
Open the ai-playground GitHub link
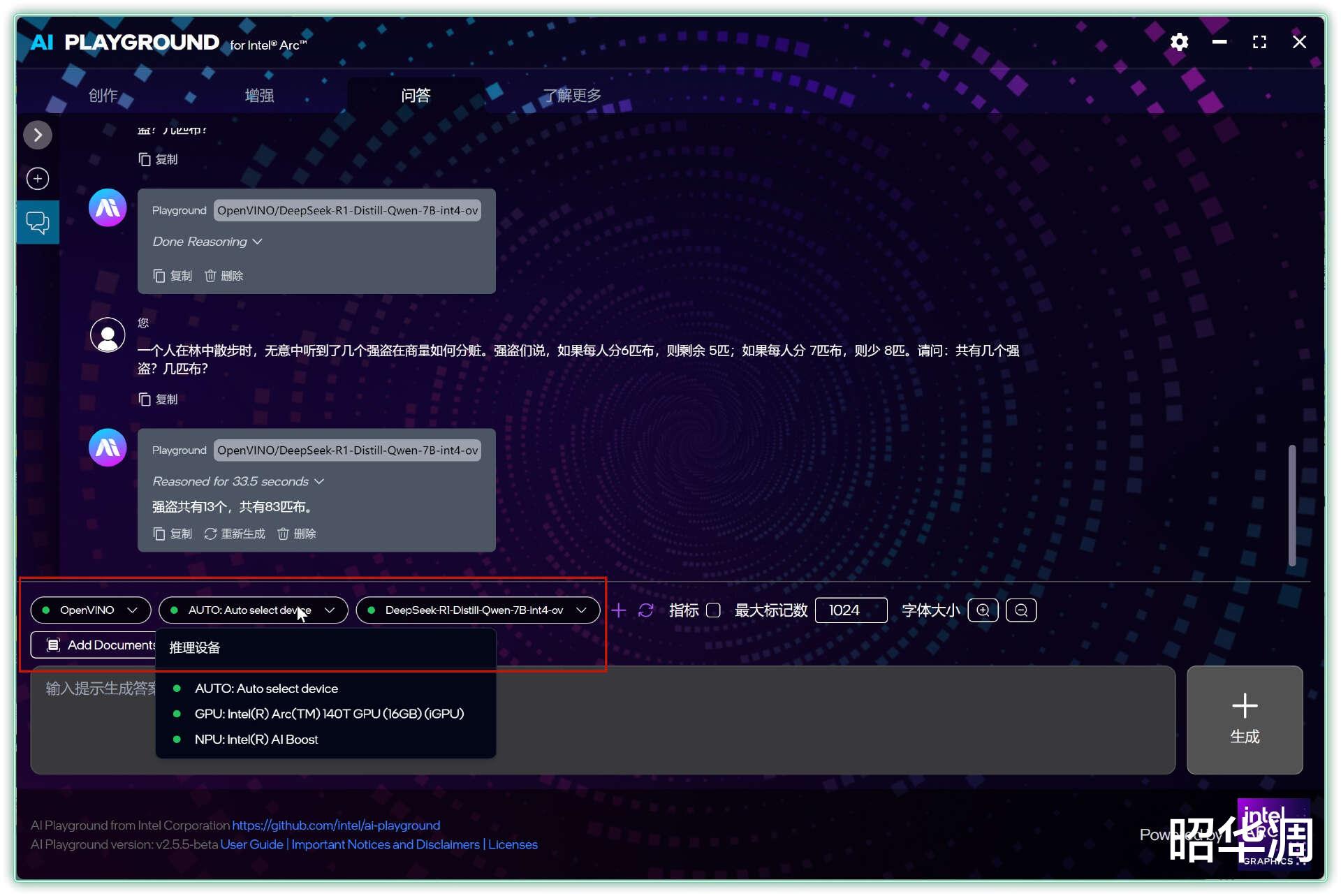[336, 825]
